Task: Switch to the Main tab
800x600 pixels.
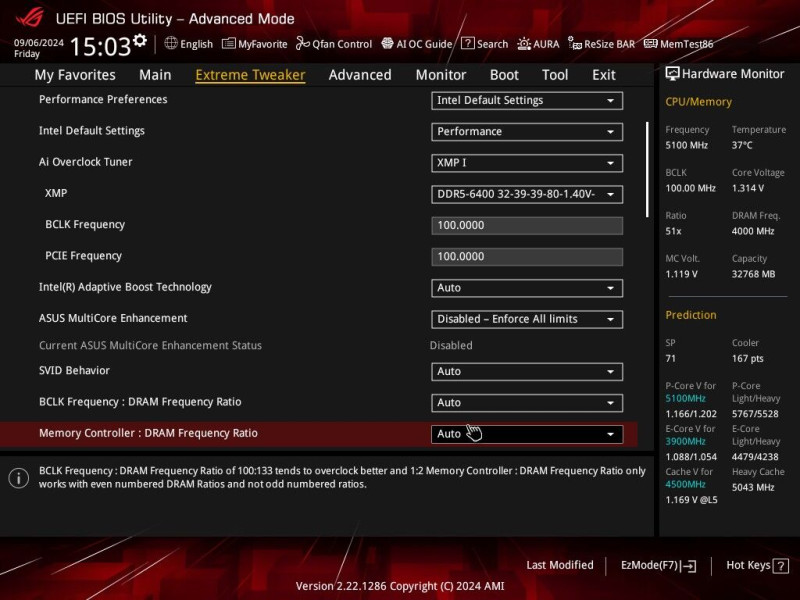Action: (155, 75)
